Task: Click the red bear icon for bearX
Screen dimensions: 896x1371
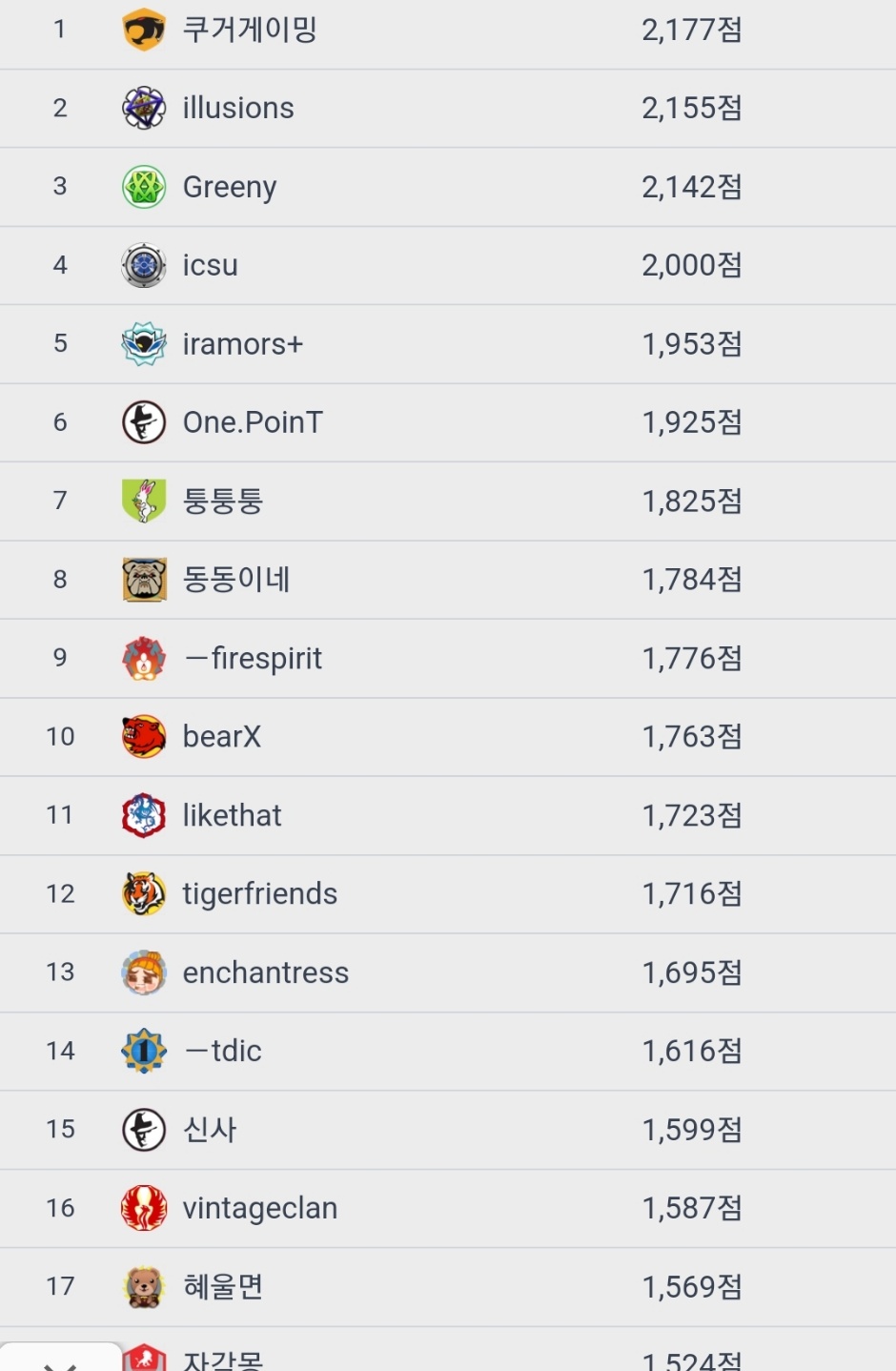Action: pyautogui.click(x=144, y=737)
